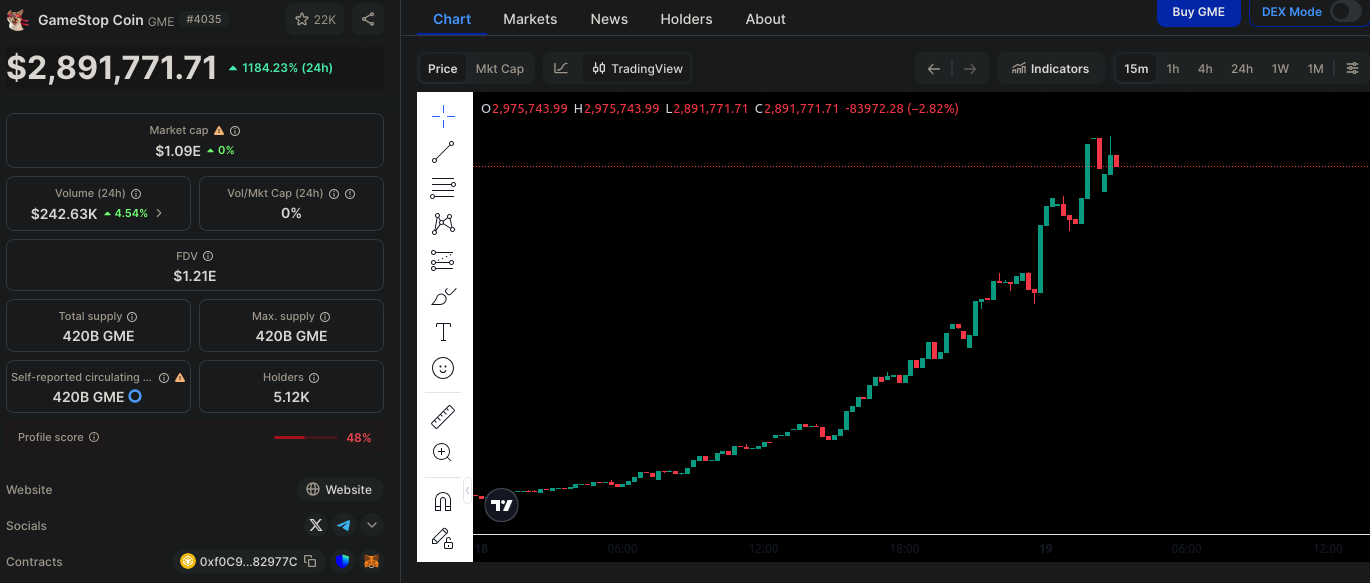This screenshot has width=1370, height=583.
Task: Set the chart interval to 1M
Action: (x=1315, y=68)
